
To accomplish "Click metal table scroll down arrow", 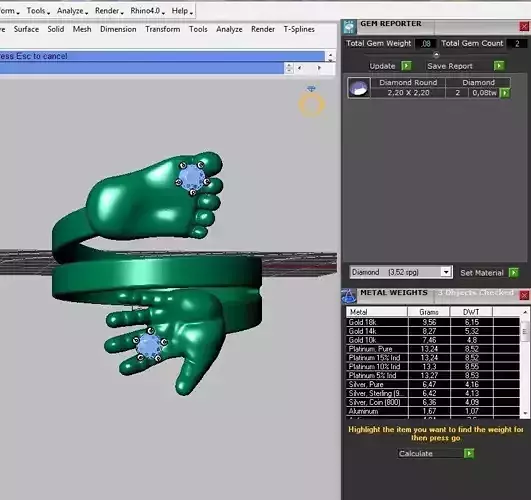I will 525,413.
